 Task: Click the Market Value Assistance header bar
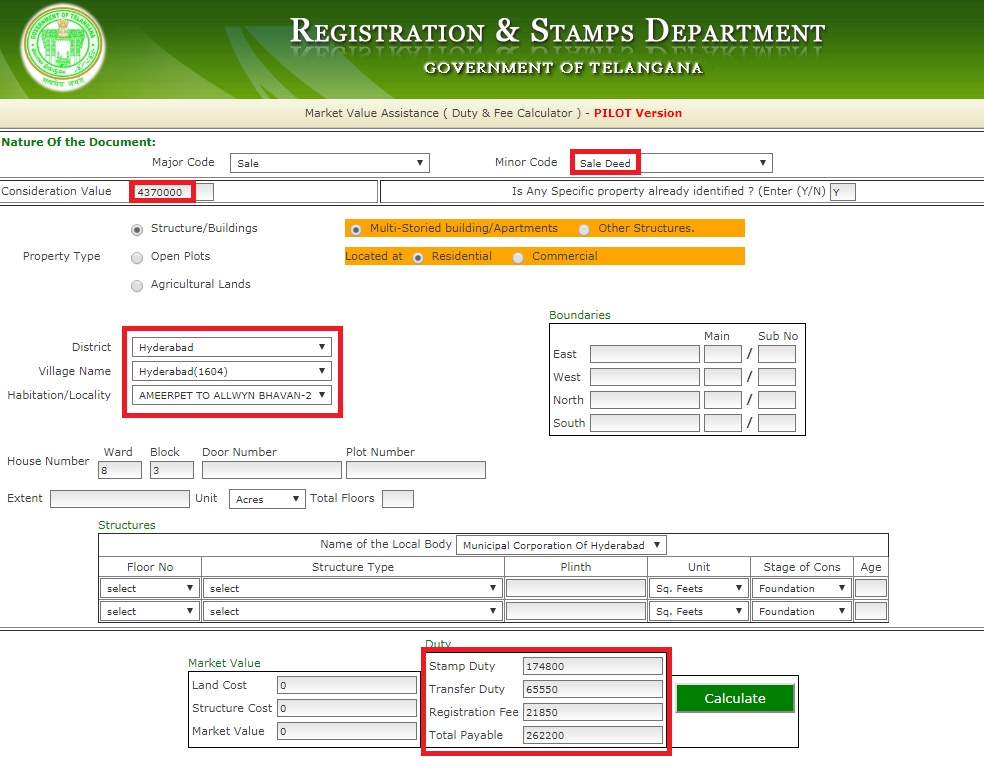point(492,113)
